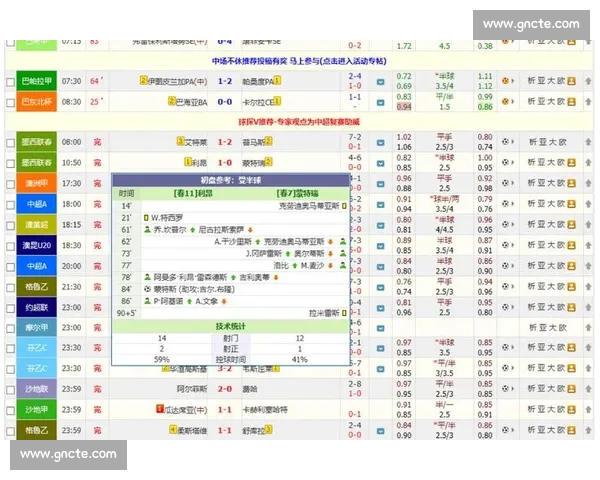Expand the football arrow menu in 澳黄超 row
The image size is (600, 480).
[x=508, y=225]
